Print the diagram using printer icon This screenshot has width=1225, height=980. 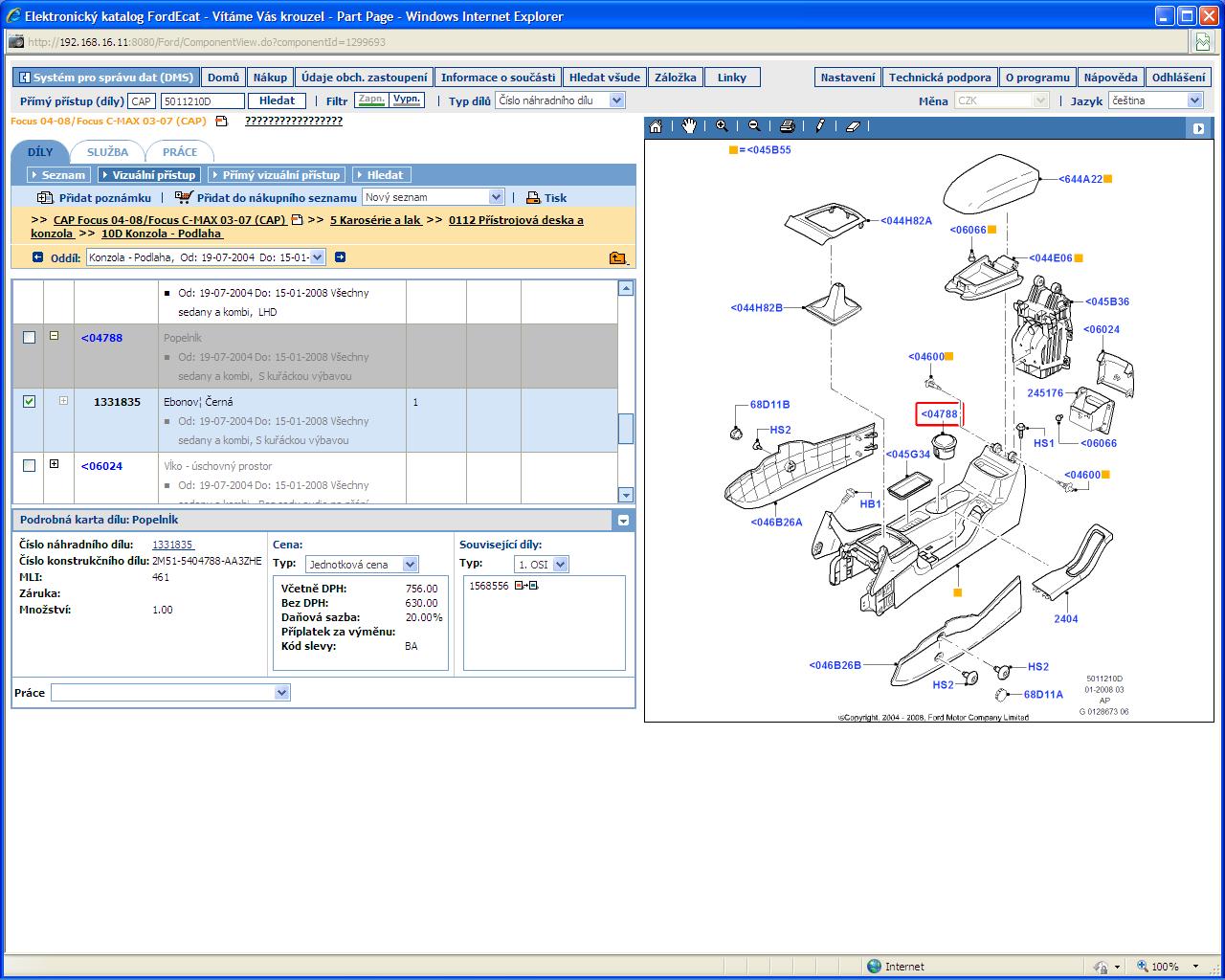click(x=787, y=126)
